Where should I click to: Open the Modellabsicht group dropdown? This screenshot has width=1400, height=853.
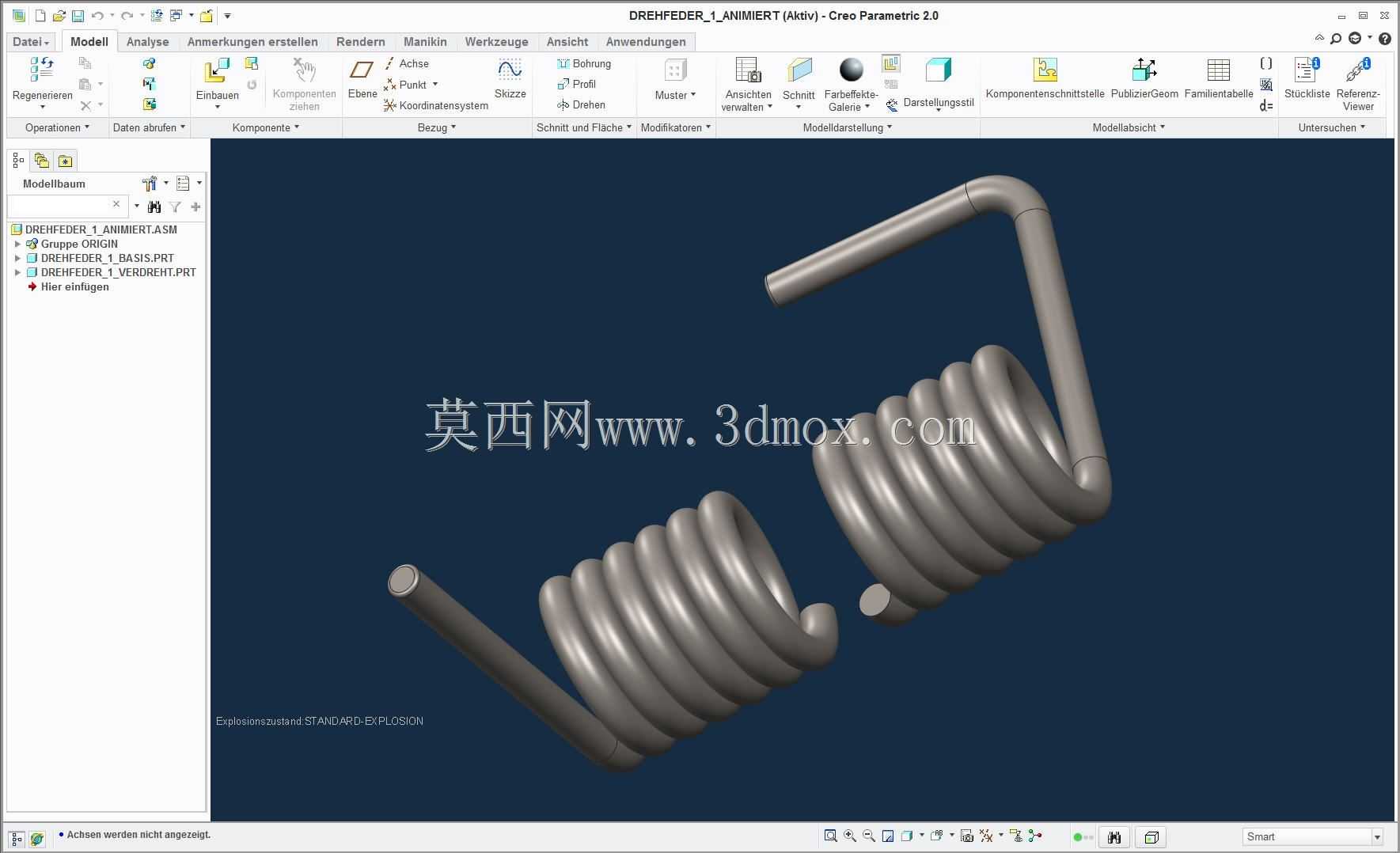pyautogui.click(x=1129, y=127)
